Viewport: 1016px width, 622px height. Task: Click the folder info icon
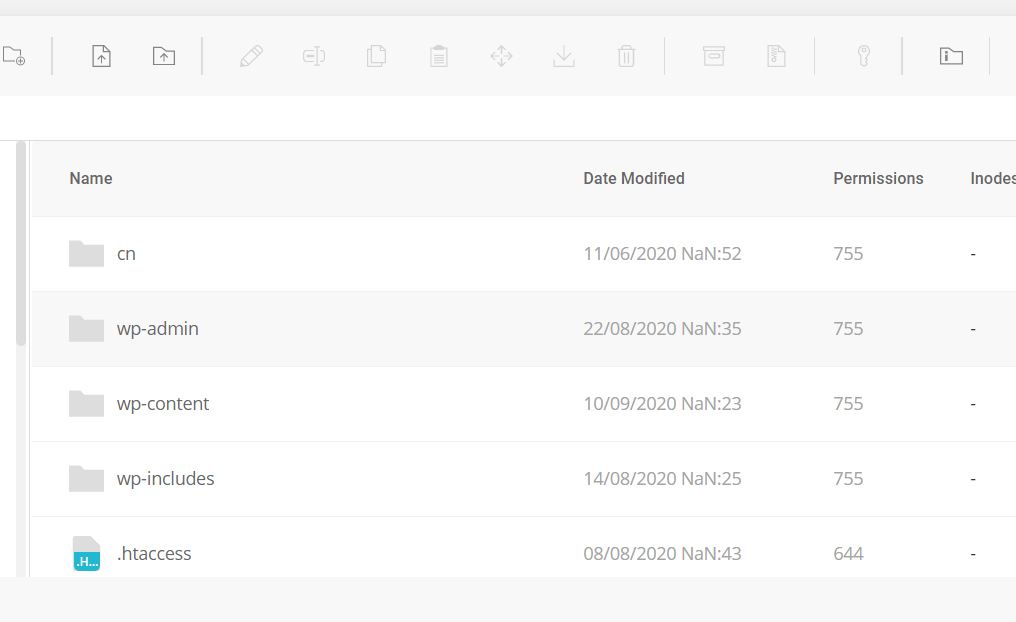[951, 56]
